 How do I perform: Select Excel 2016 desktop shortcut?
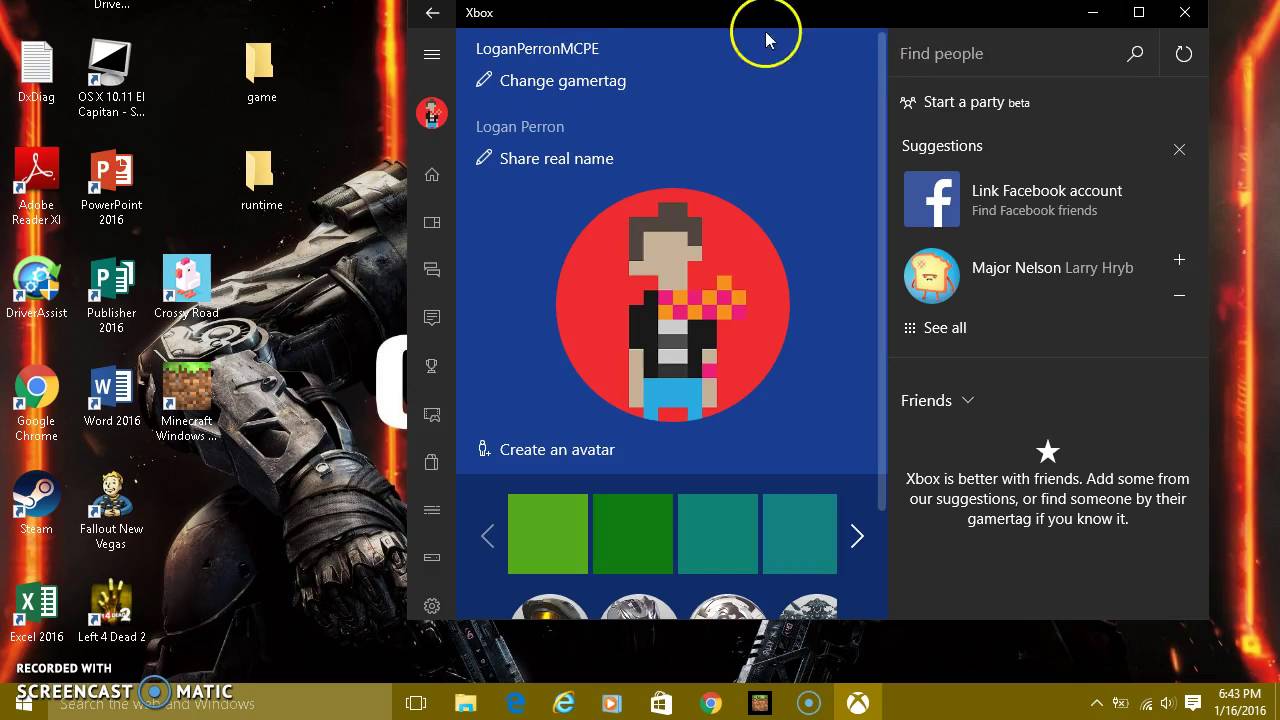[x=37, y=613]
